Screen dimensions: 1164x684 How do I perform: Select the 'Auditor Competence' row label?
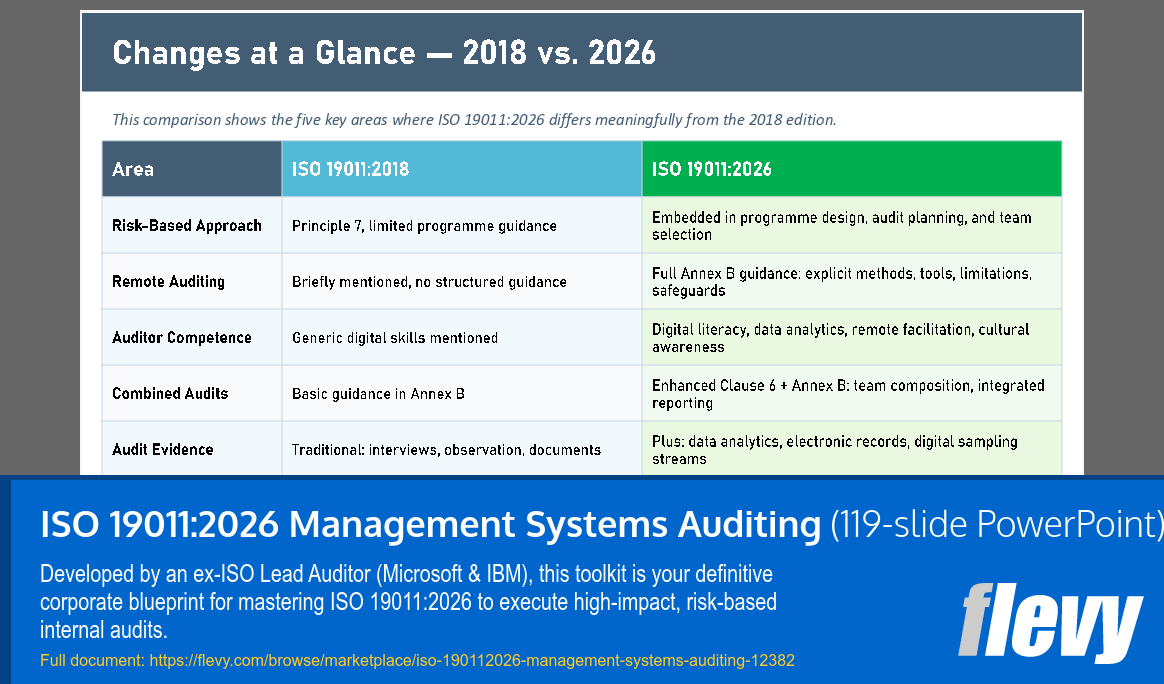tap(182, 338)
